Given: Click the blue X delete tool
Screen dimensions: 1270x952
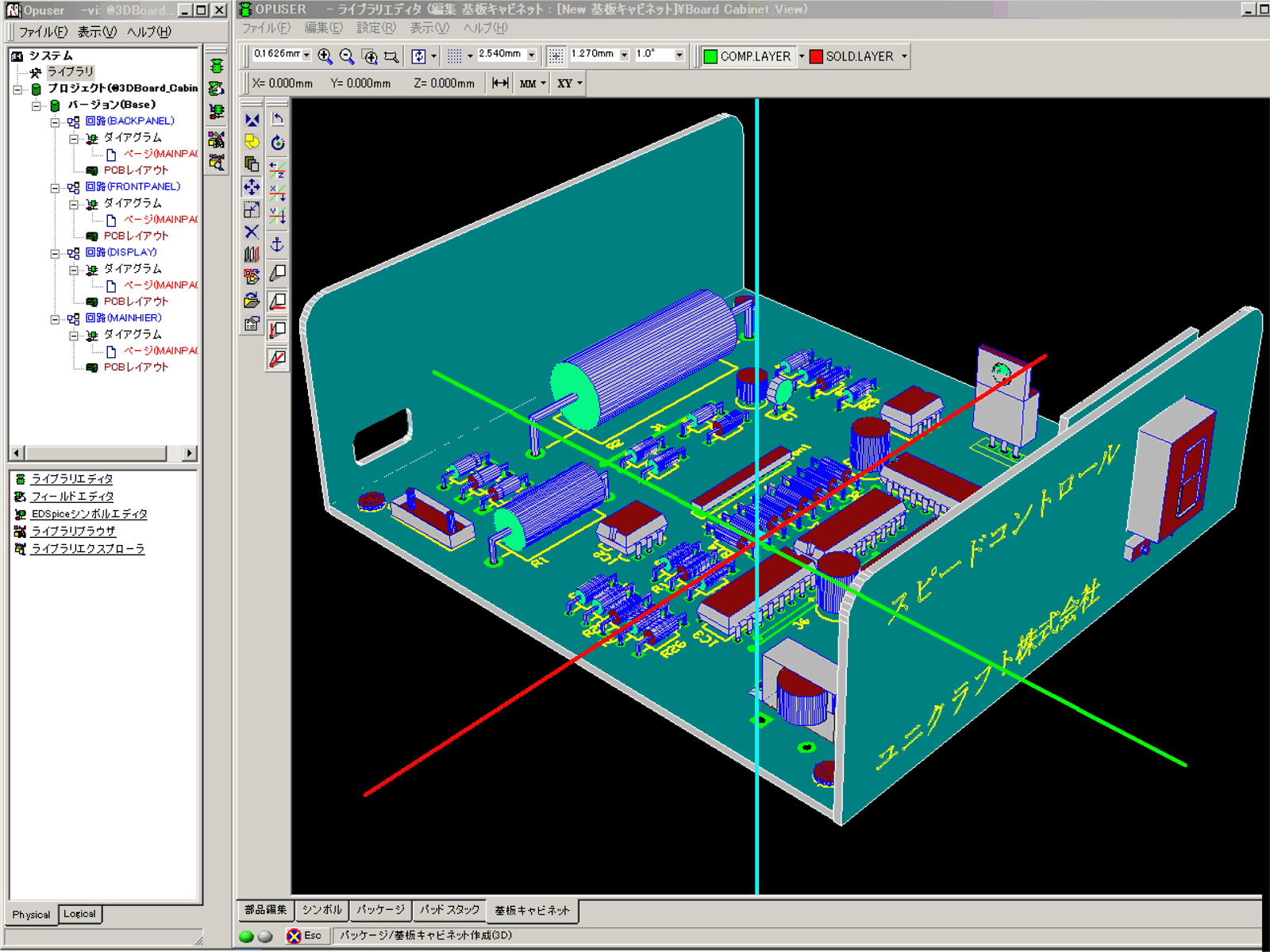Looking at the screenshot, I should pos(252,232).
